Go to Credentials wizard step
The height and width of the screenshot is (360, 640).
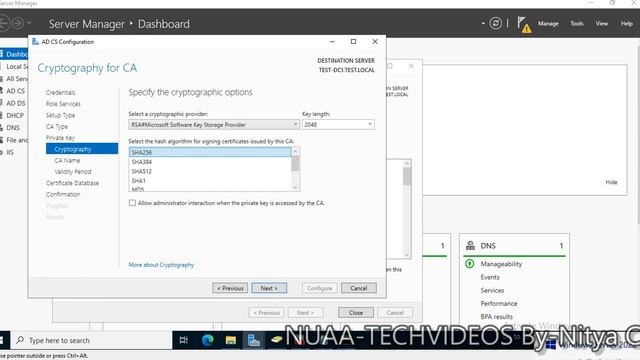click(60, 93)
